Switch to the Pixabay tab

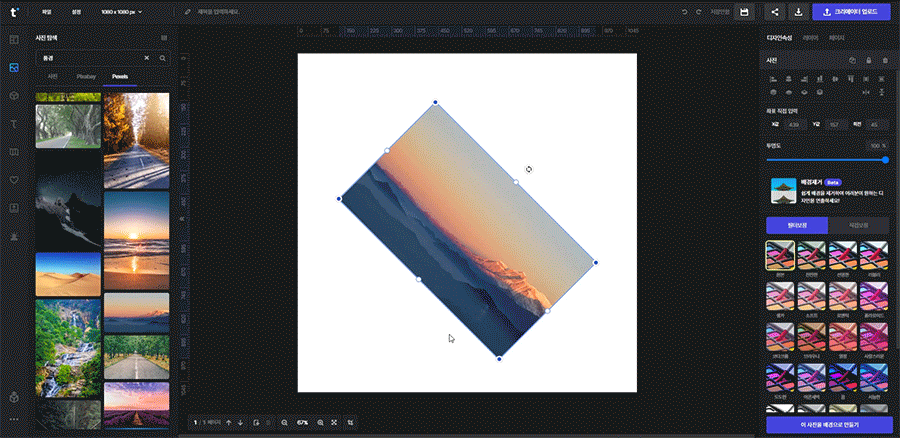pos(86,76)
